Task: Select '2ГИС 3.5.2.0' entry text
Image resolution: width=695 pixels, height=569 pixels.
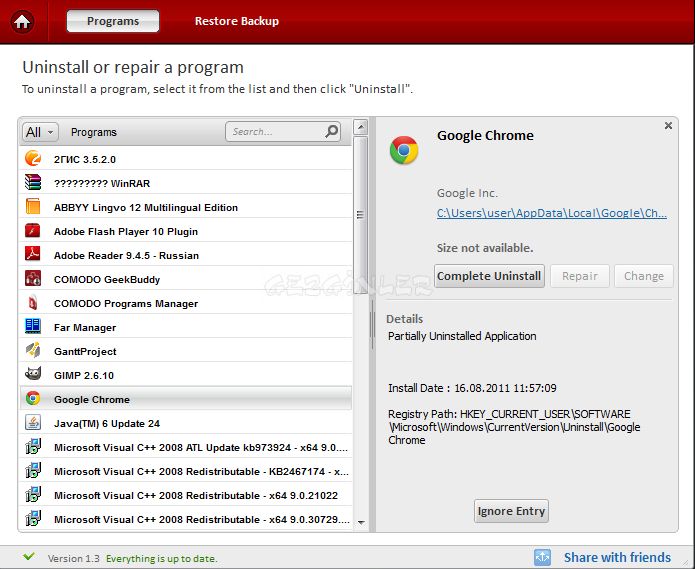Action: (85, 160)
